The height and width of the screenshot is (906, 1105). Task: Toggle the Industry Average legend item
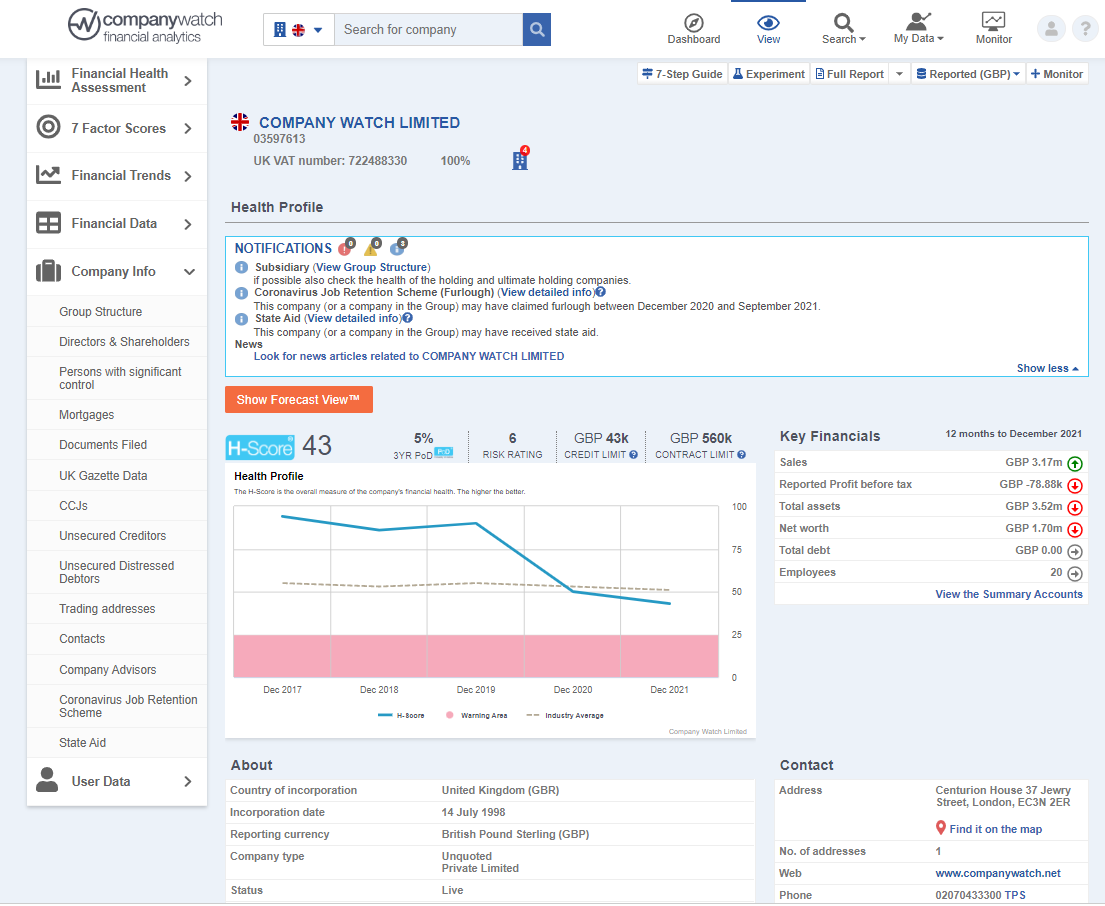[565, 716]
